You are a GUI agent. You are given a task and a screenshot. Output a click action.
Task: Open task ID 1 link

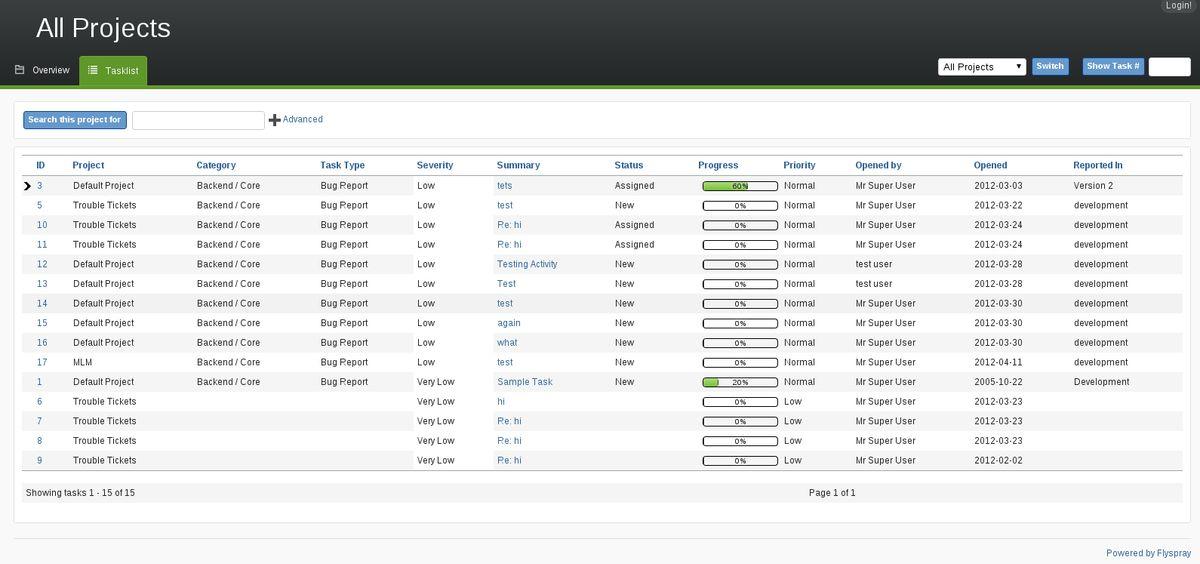[40, 382]
